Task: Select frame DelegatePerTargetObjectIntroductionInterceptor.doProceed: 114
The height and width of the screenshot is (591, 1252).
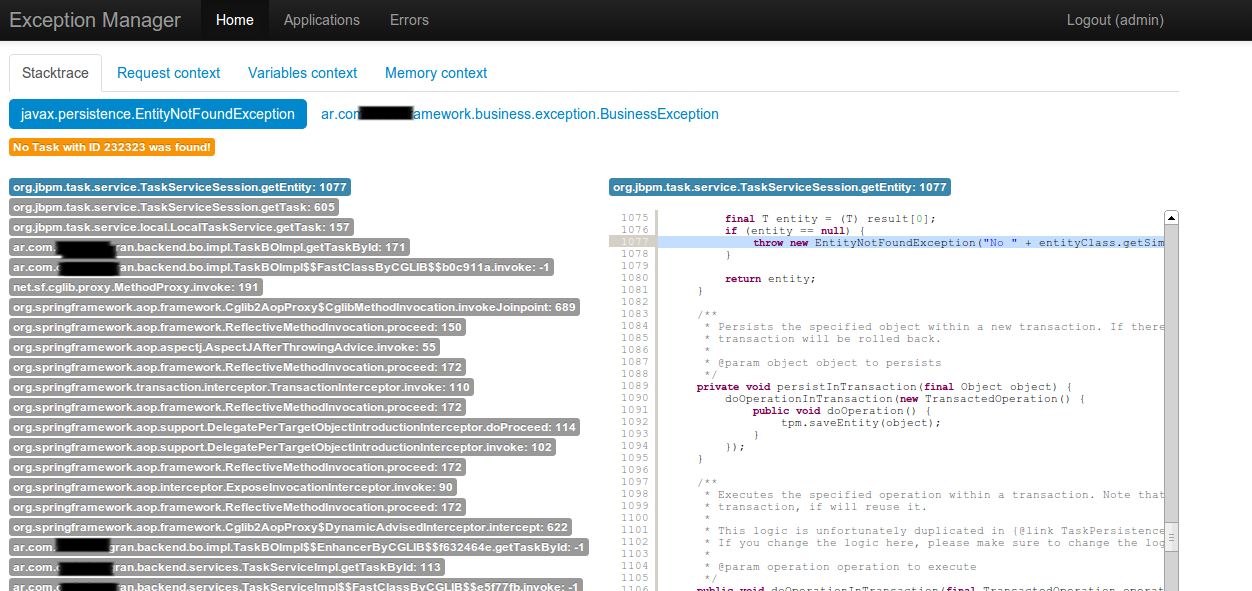Action: click(x=295, y=427)
